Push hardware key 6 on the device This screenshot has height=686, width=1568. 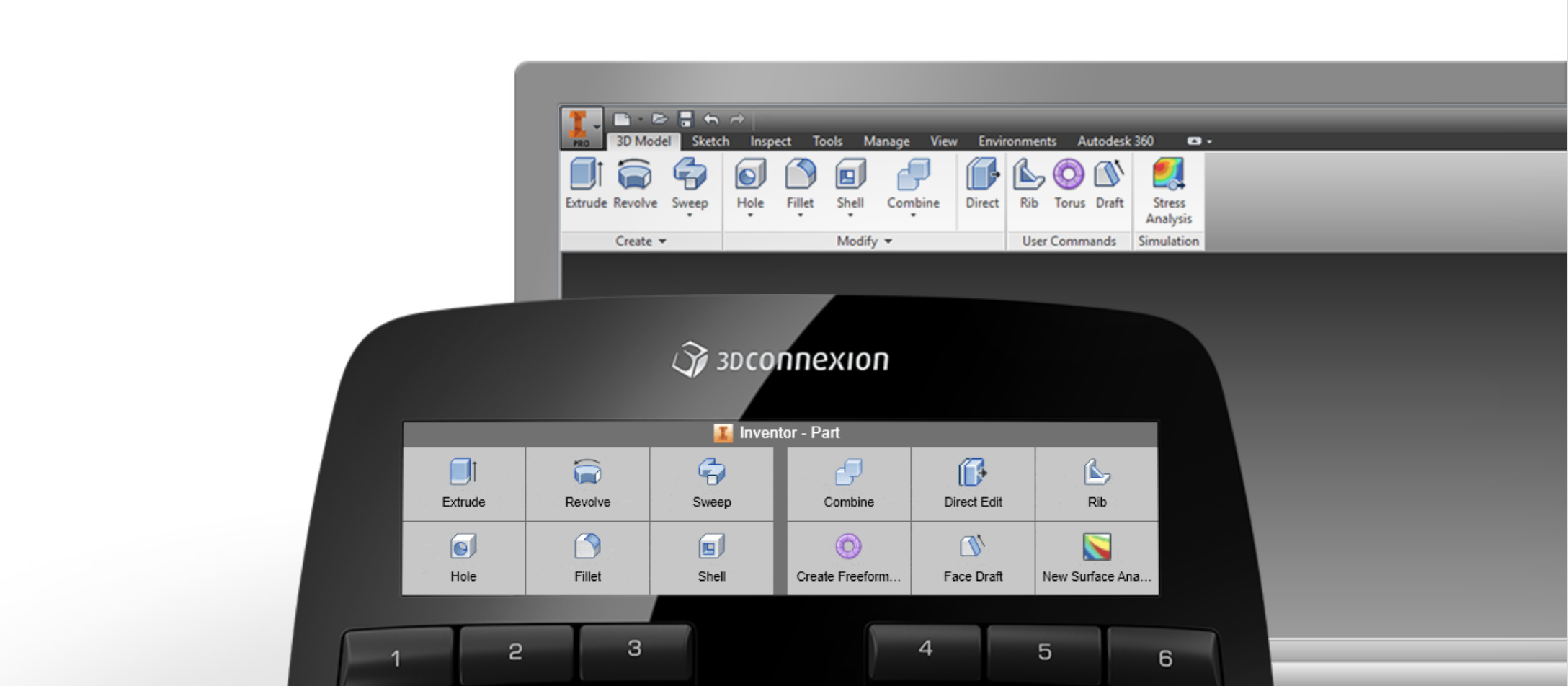1164,657
